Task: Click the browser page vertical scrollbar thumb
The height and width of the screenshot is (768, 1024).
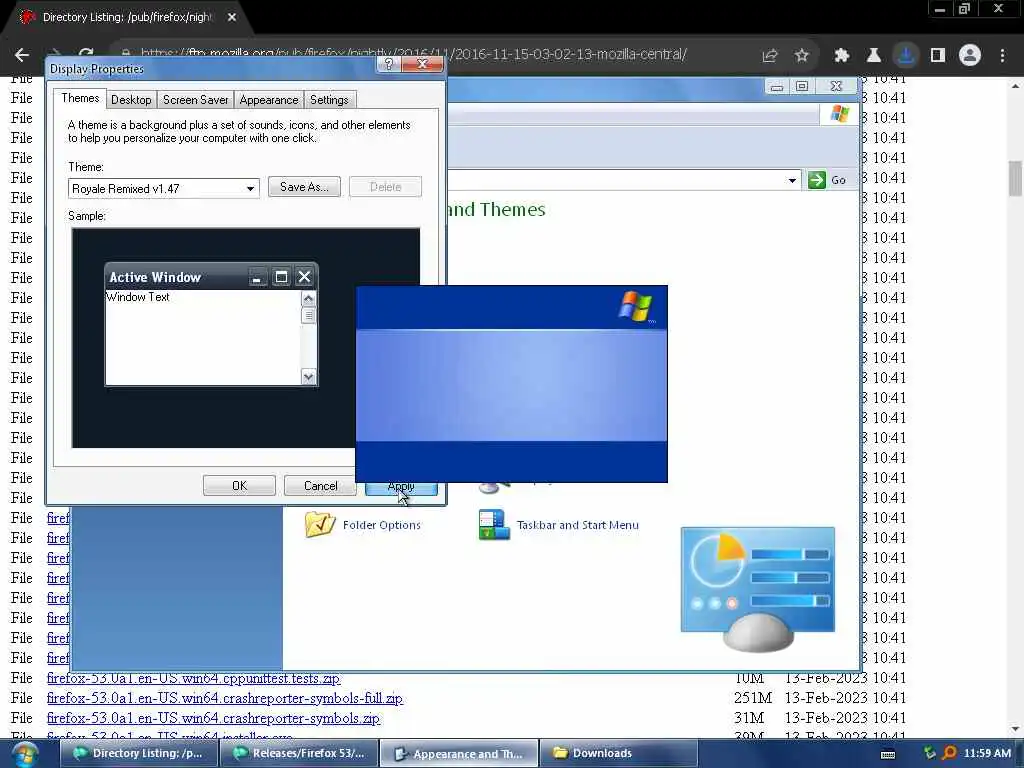Action: (1015, 178)
